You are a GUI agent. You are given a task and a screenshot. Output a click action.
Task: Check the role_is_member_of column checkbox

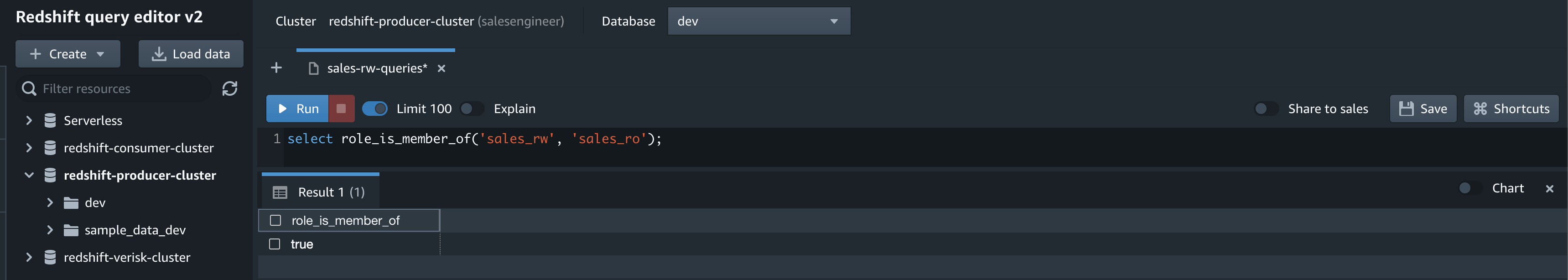276,220
